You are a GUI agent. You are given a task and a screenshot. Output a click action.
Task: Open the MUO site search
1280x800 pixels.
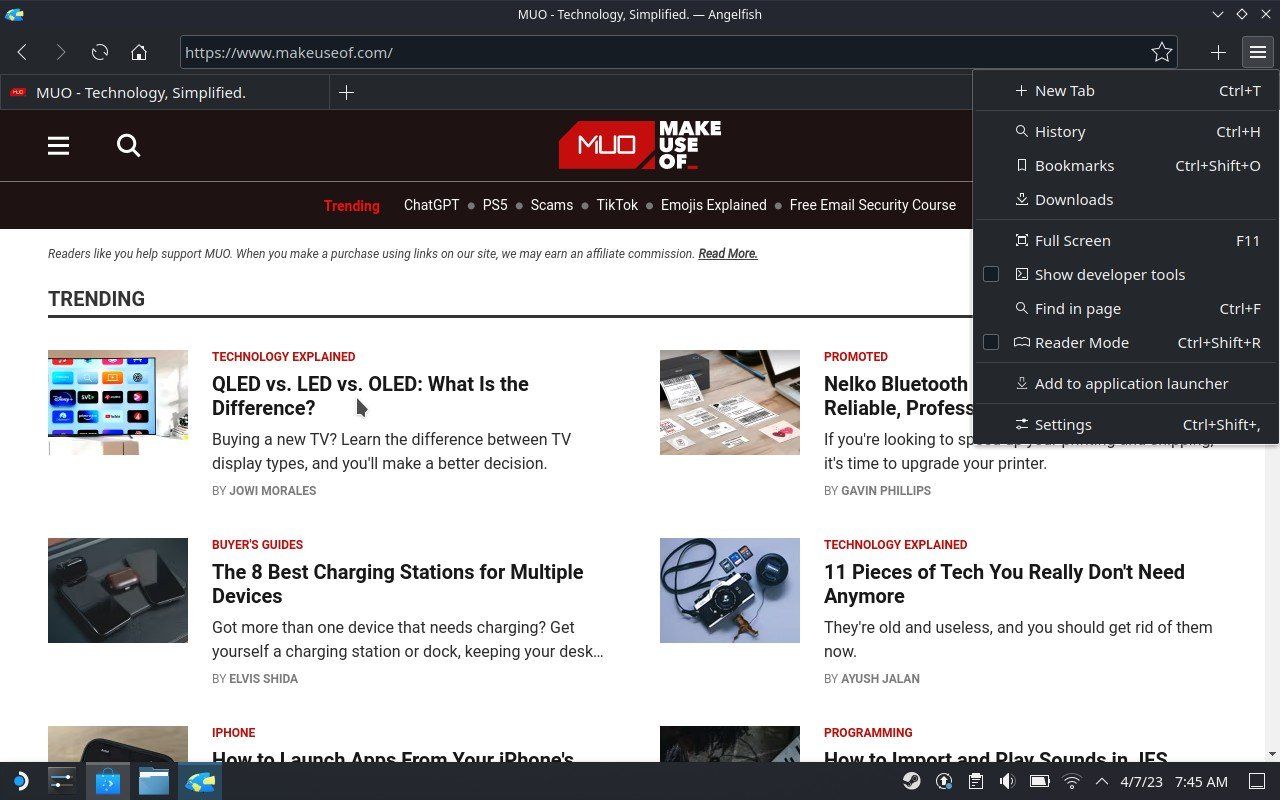pos(128,146)
